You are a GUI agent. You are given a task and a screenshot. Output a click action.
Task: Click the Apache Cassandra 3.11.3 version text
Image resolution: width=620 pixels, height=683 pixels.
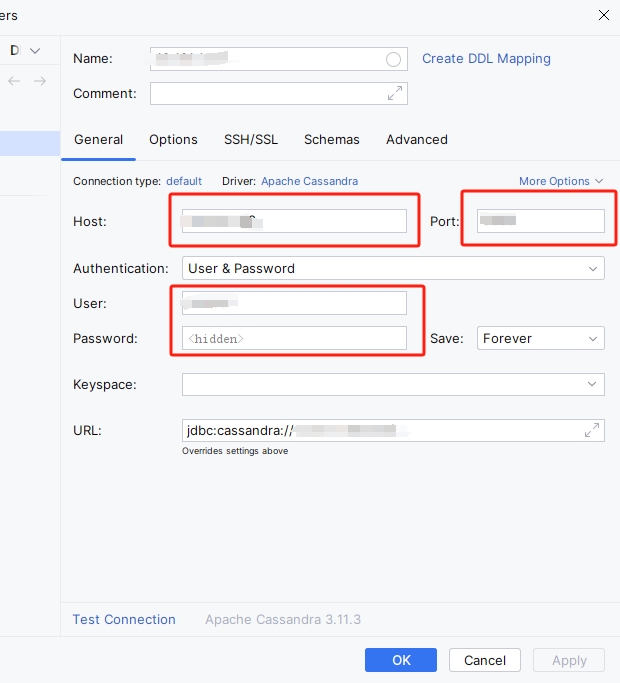click(283, 619)
